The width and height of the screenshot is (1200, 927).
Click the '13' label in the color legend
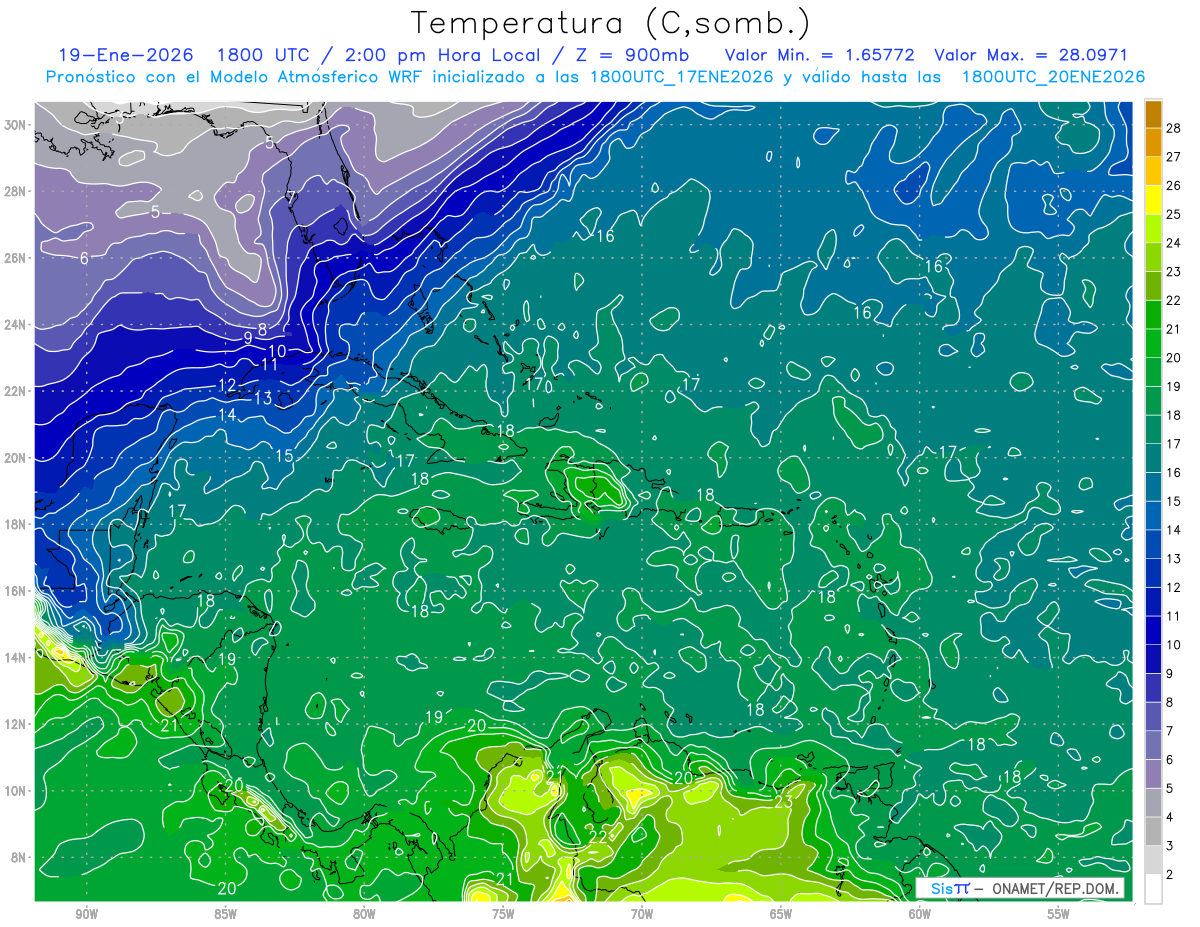1175,559
